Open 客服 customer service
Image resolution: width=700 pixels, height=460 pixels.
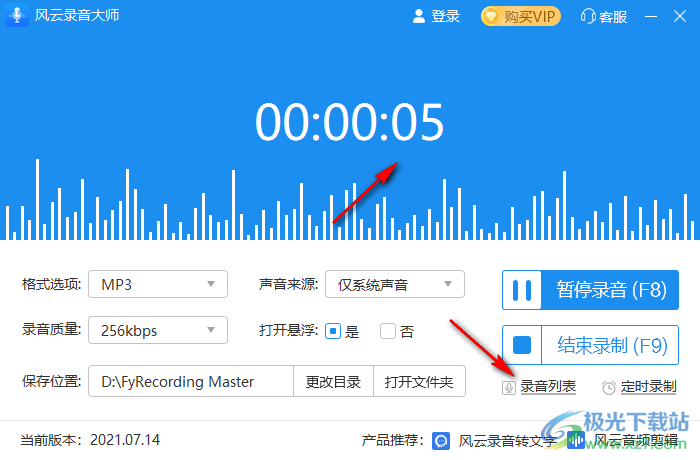pyautogui.click(x=613, y=17)
